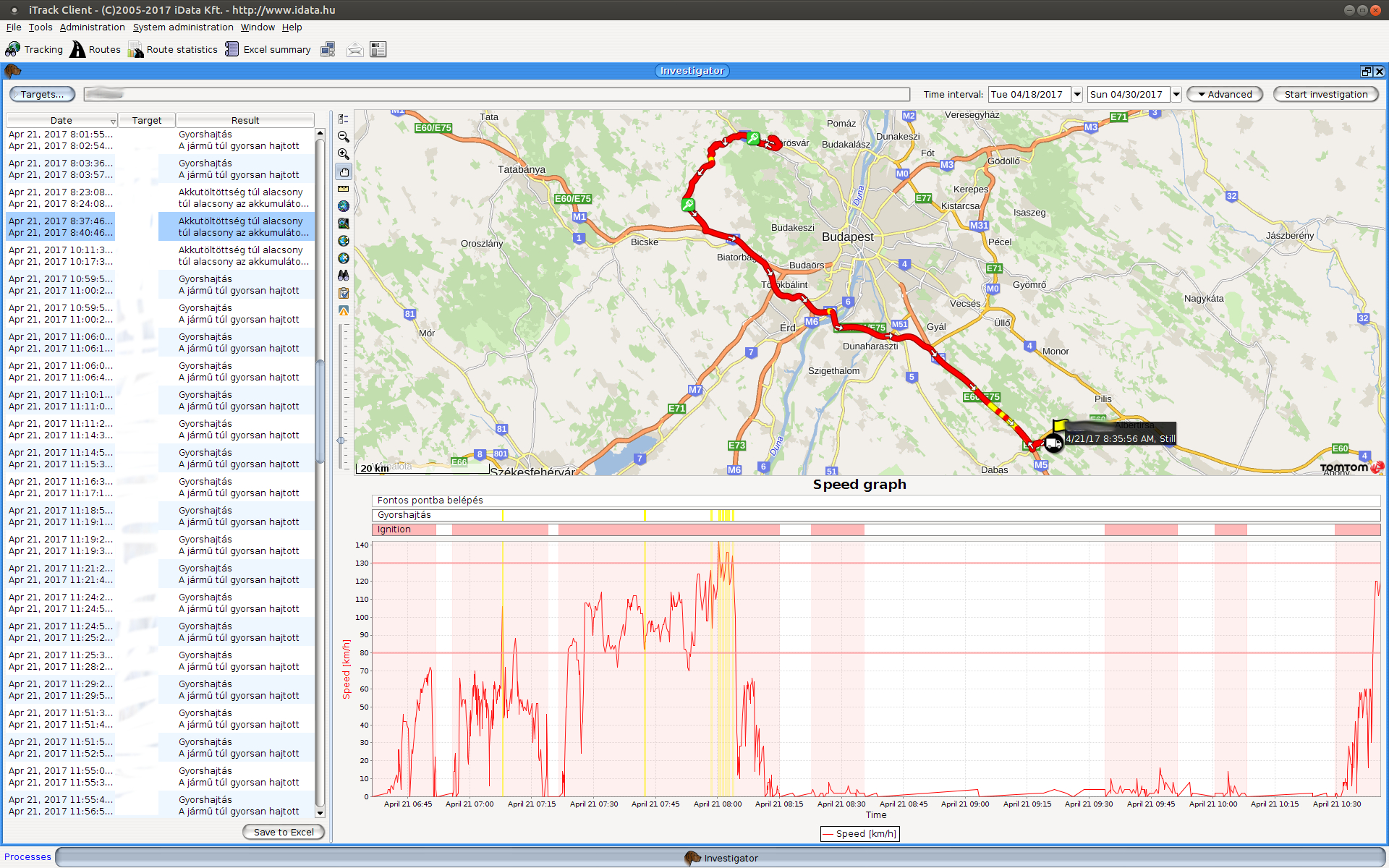Click the map zoom level slider handle
1389x868 pixels.
pos(341,440)
